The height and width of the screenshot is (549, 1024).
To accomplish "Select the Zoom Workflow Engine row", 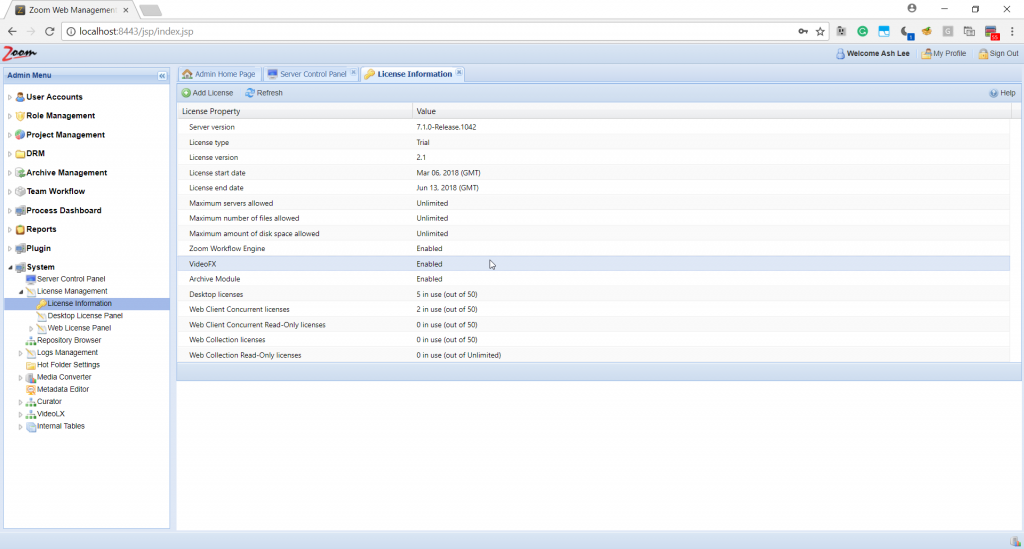I will [x=594, y=249].
